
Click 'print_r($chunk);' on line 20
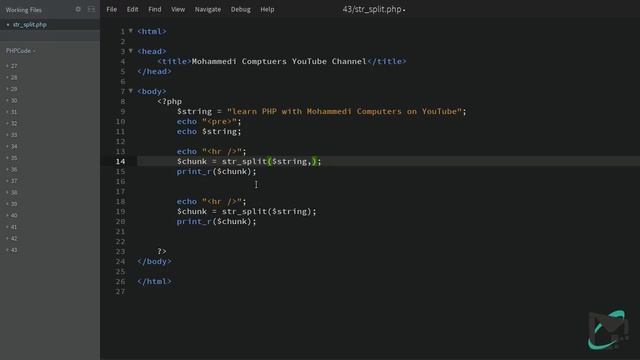[216, 222]
